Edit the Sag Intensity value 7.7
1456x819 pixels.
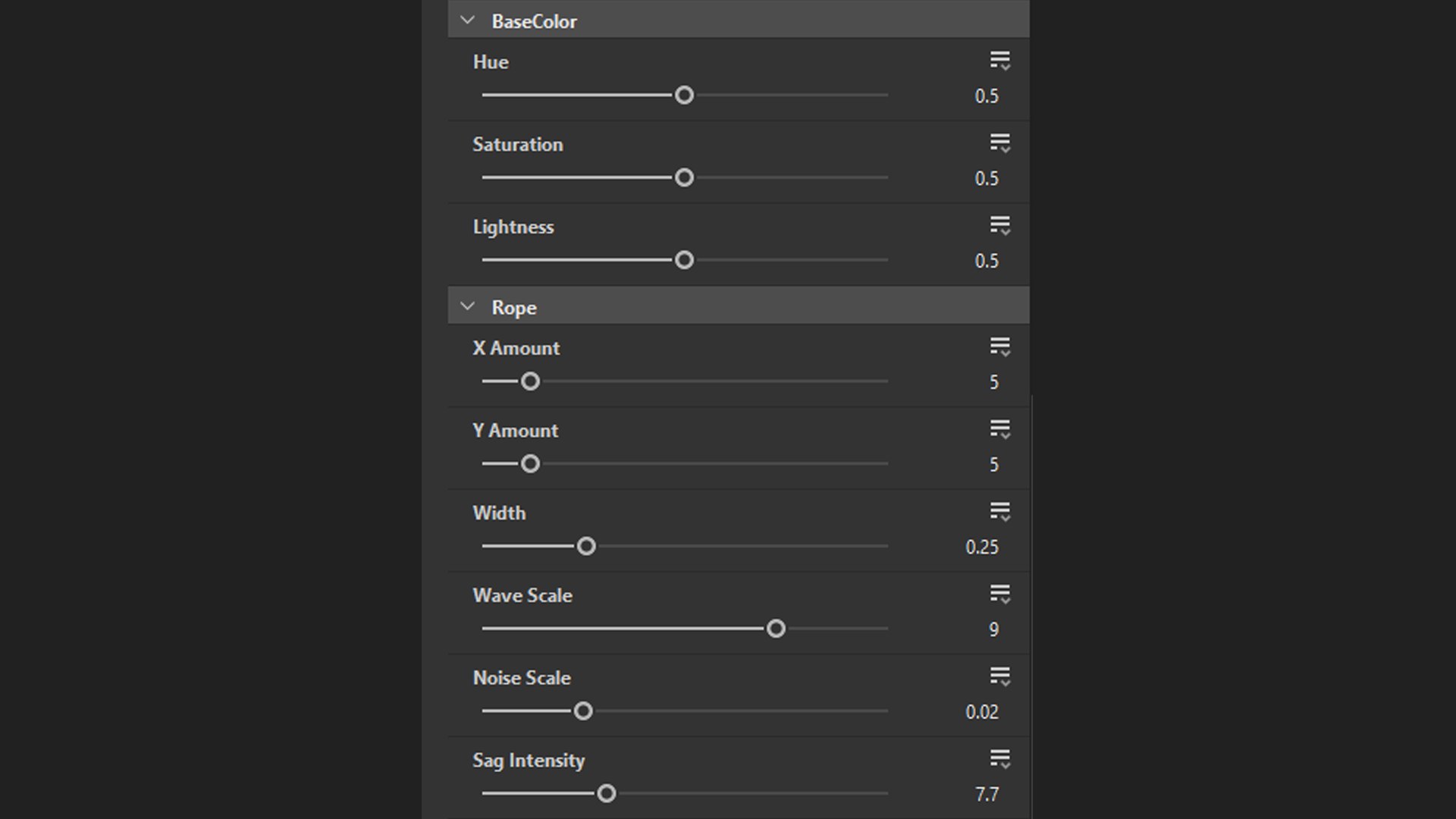click(x=986, y=795)
